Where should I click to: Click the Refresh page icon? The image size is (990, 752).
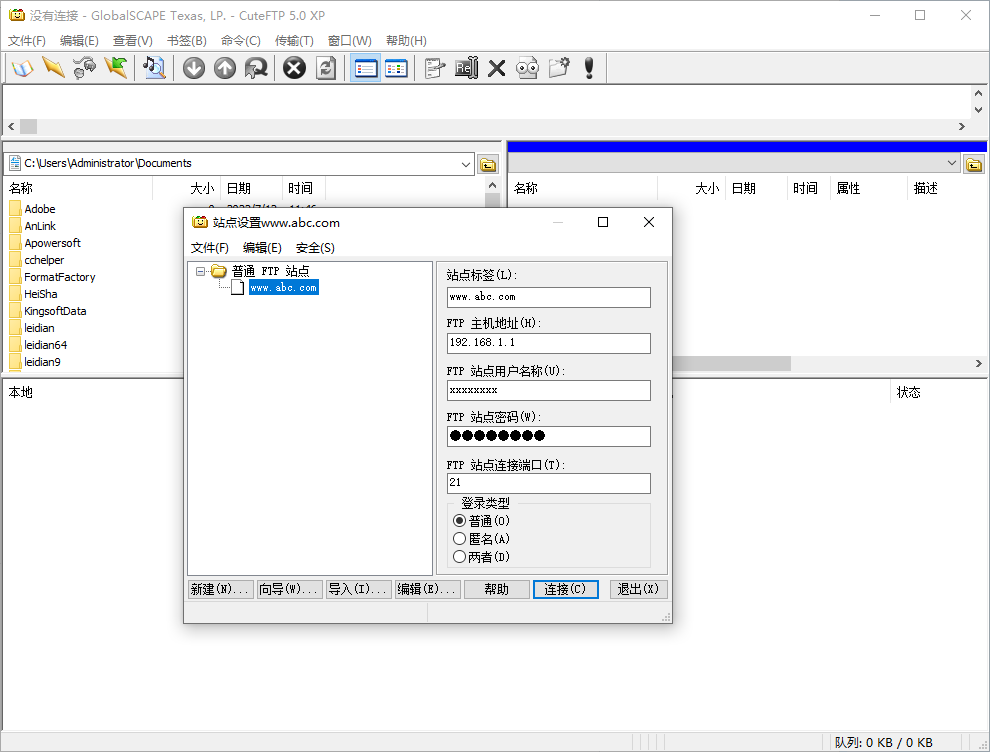pyautogui.click(x=326, y=68)
